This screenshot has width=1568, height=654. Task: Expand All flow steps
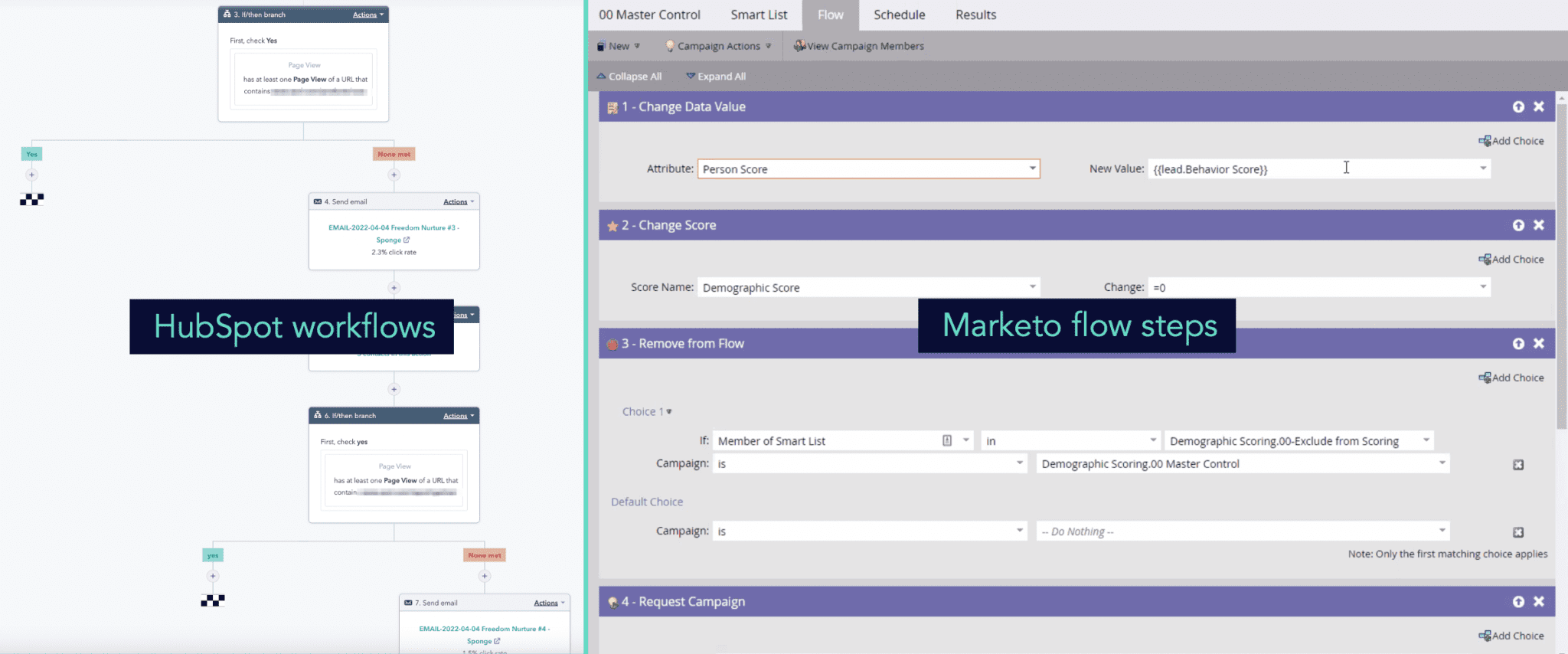(x=716, y=77)
